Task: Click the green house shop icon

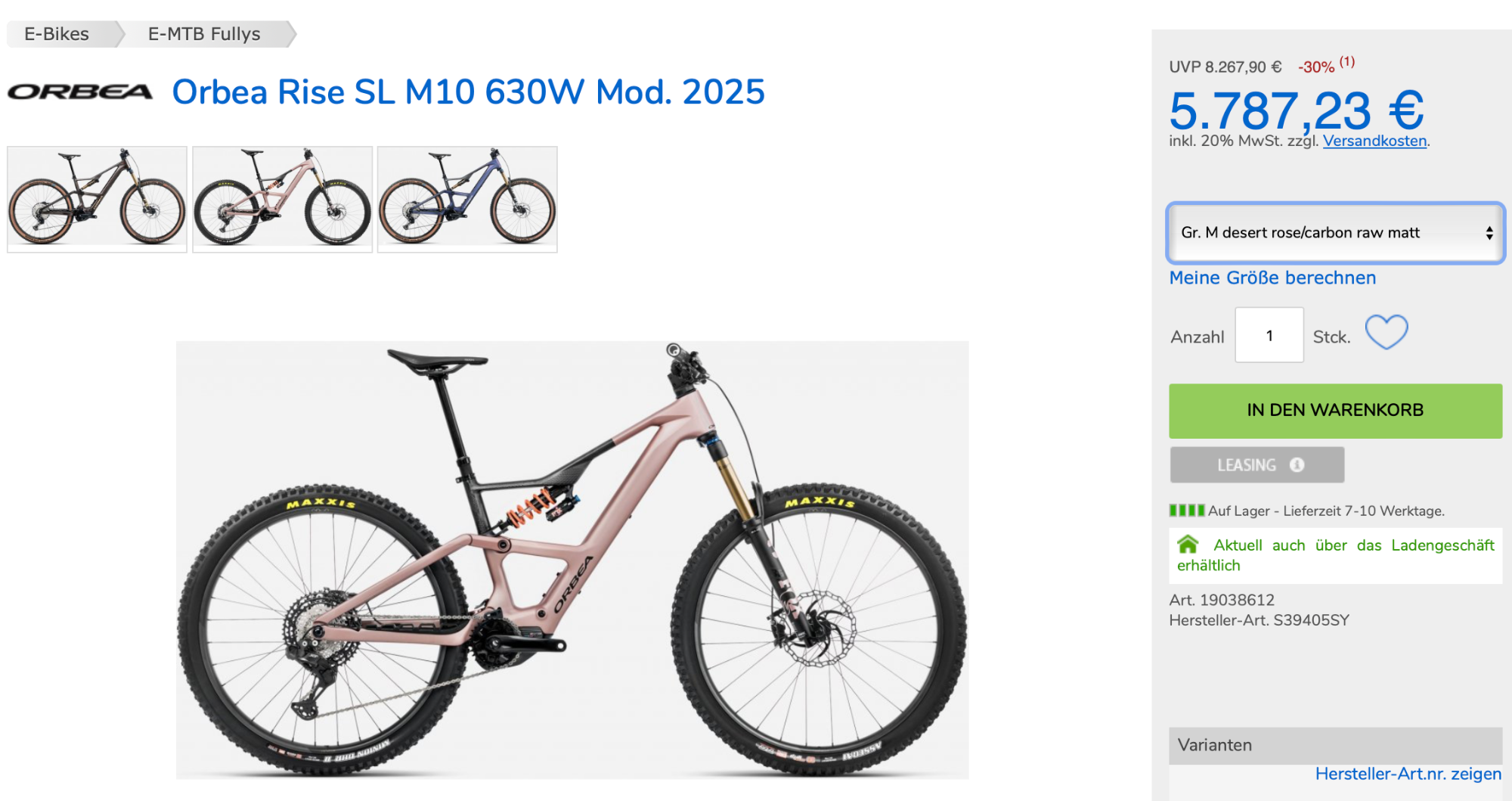Action: (x=1188, y=544)
